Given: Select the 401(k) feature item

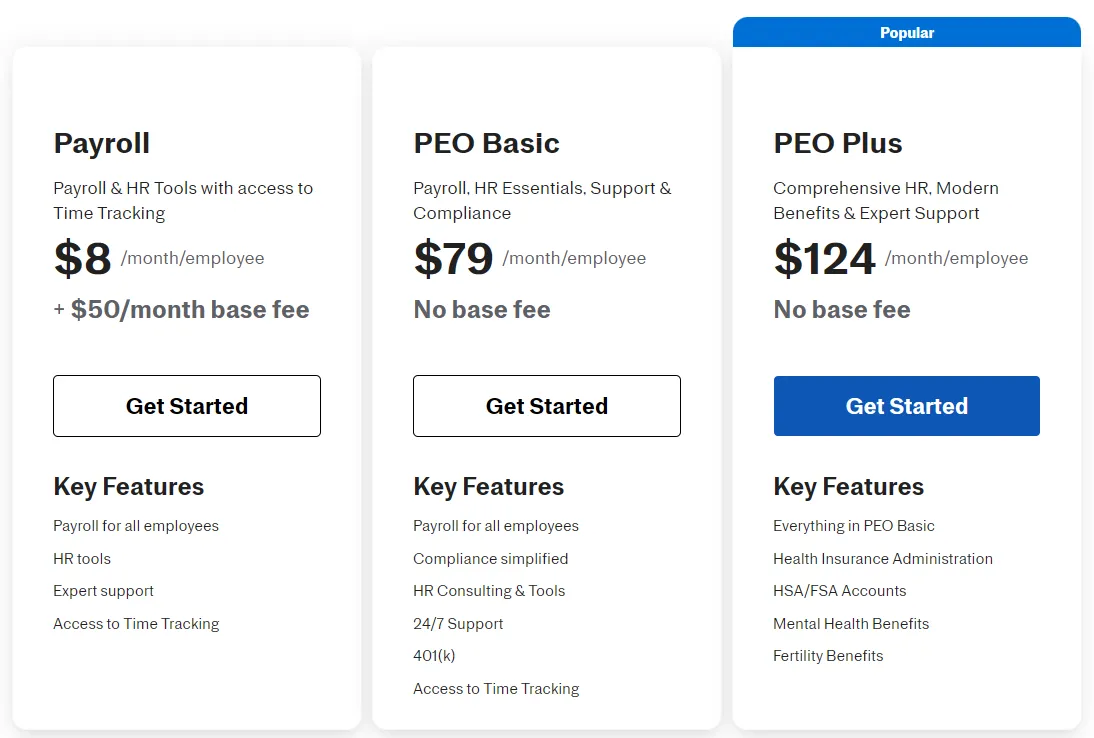Looking at the screenshot, I should [434, 656].
